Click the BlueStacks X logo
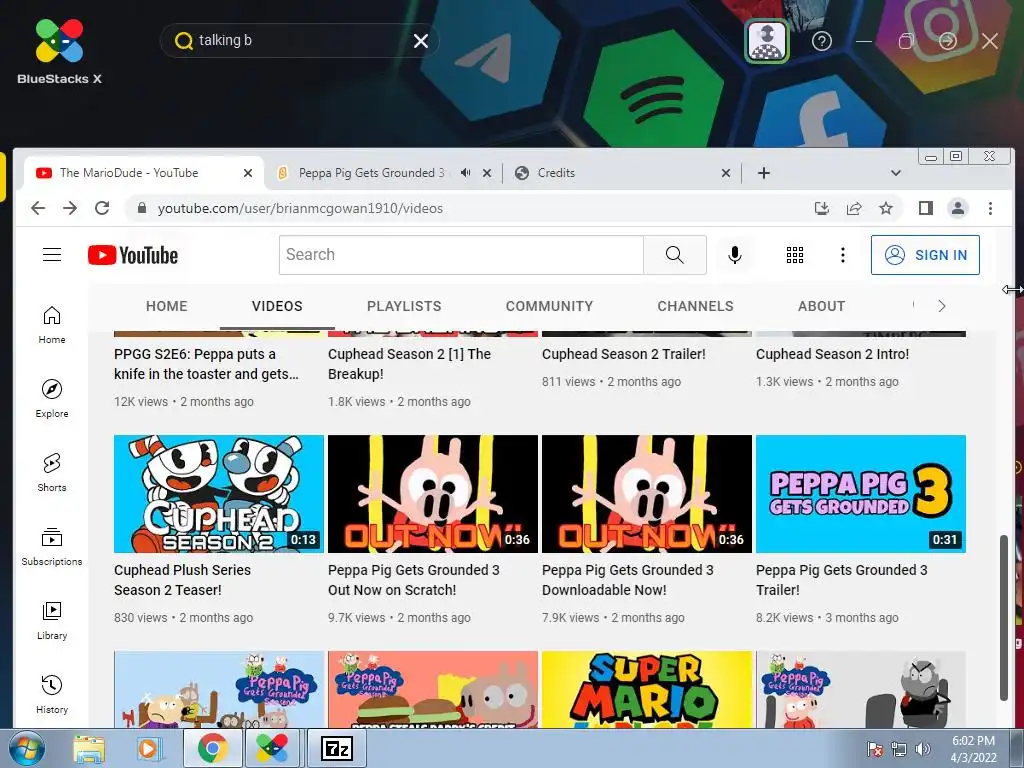Image resolution: width=1024 pixels, height=768 pixels. tap(59, 52)
